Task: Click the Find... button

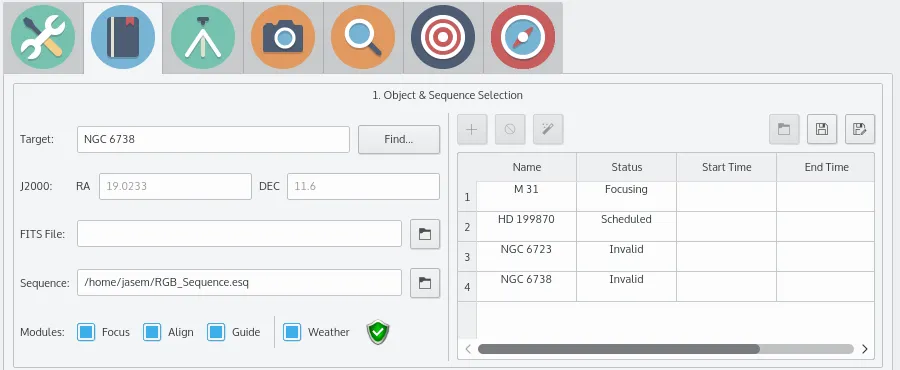Action: coord(399,139)
